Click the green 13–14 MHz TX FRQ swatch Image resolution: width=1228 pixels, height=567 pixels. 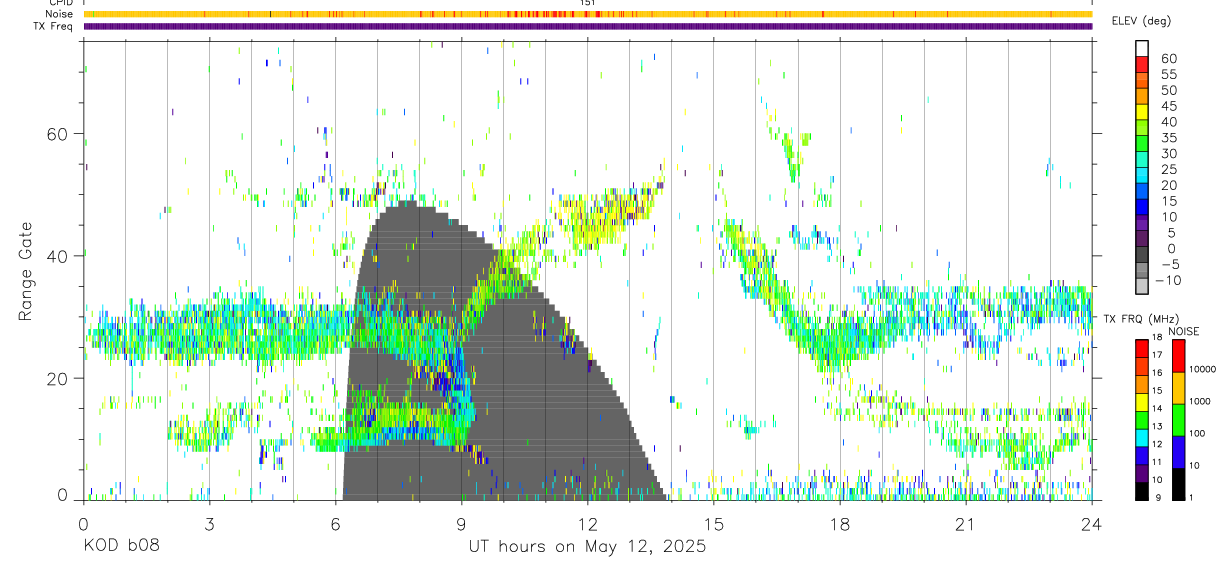[x=1142, y=419]
